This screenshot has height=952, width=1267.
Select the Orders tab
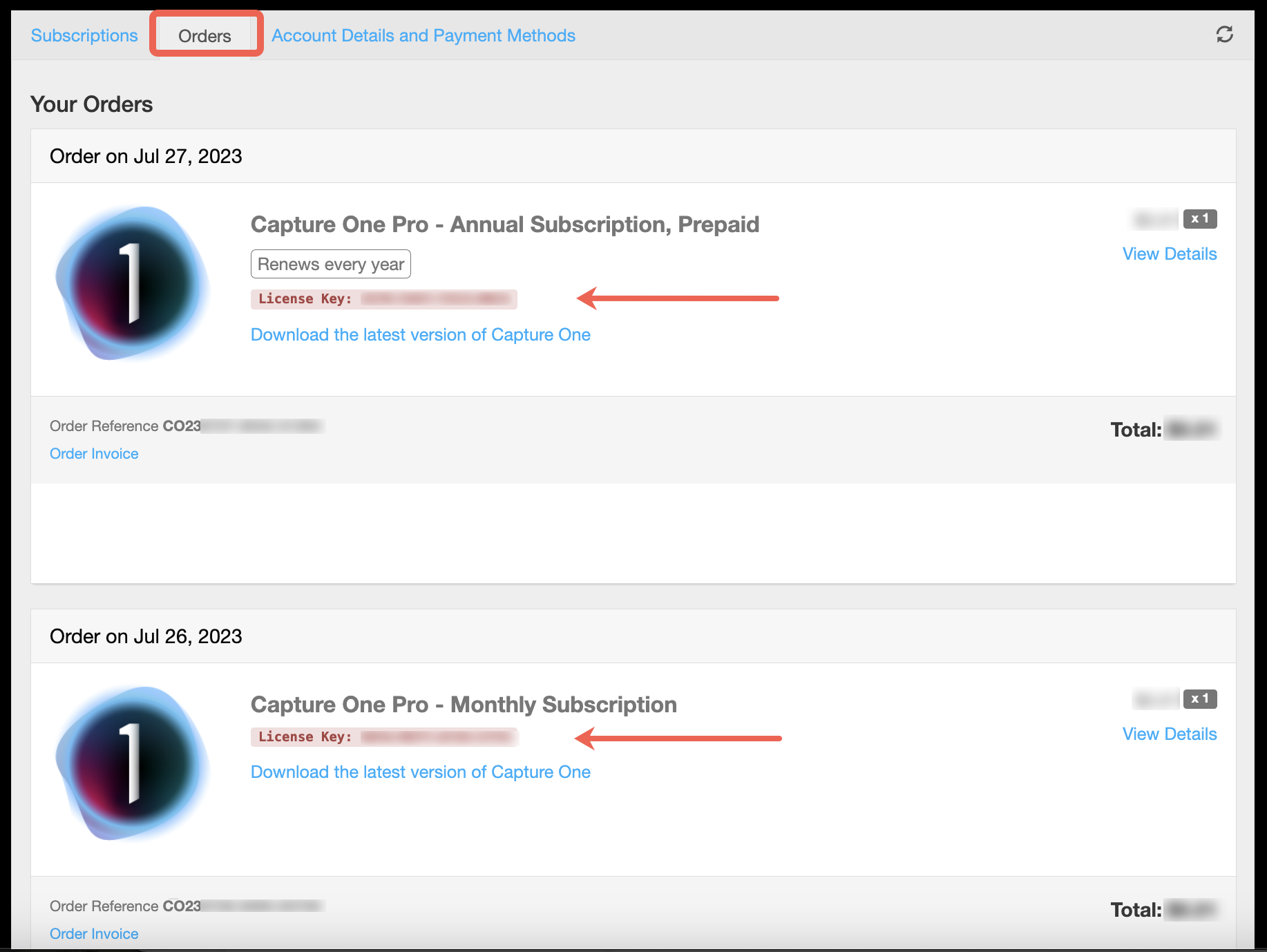click(x=204, y=36)
